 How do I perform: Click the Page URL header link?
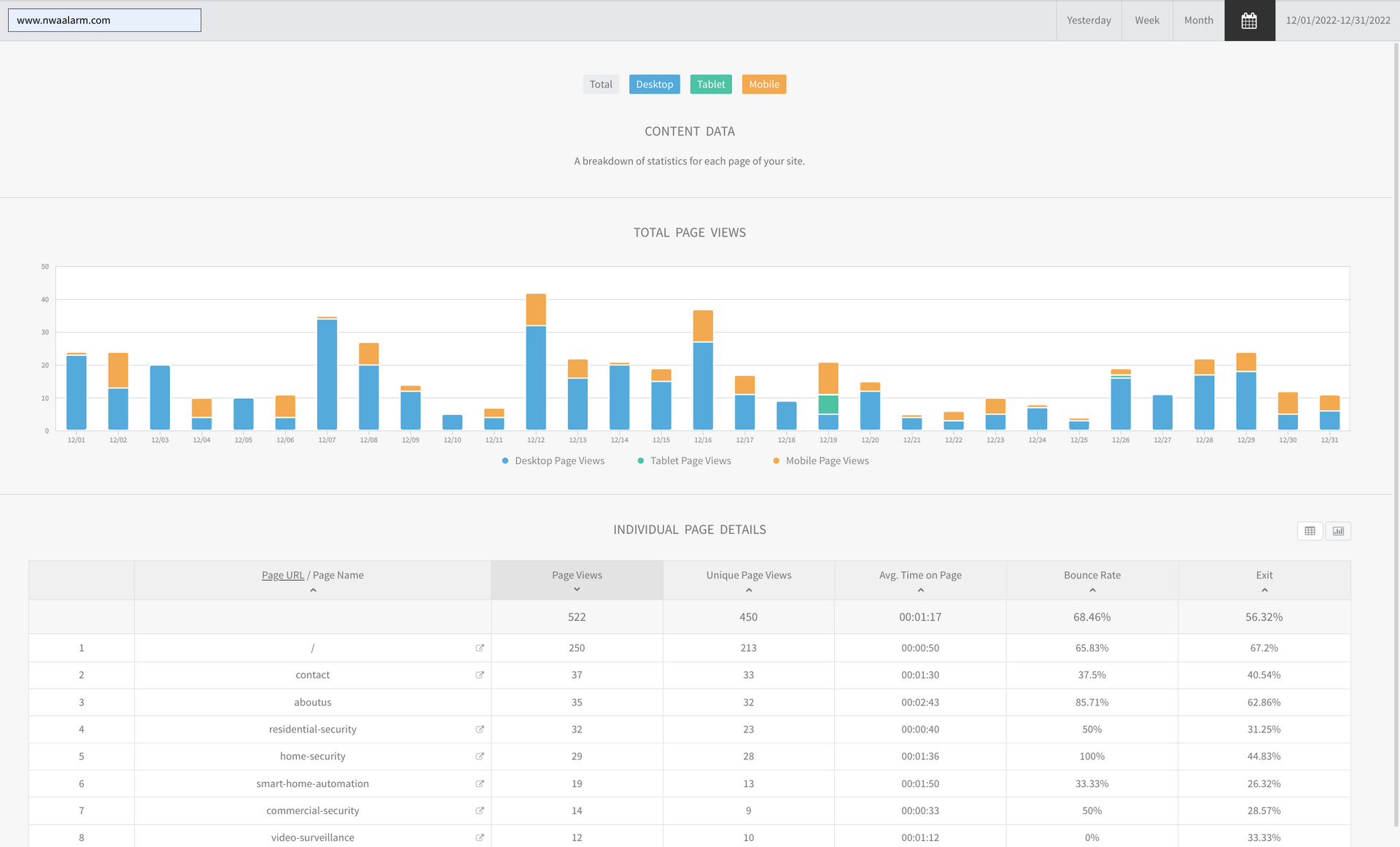pos(283,576)
